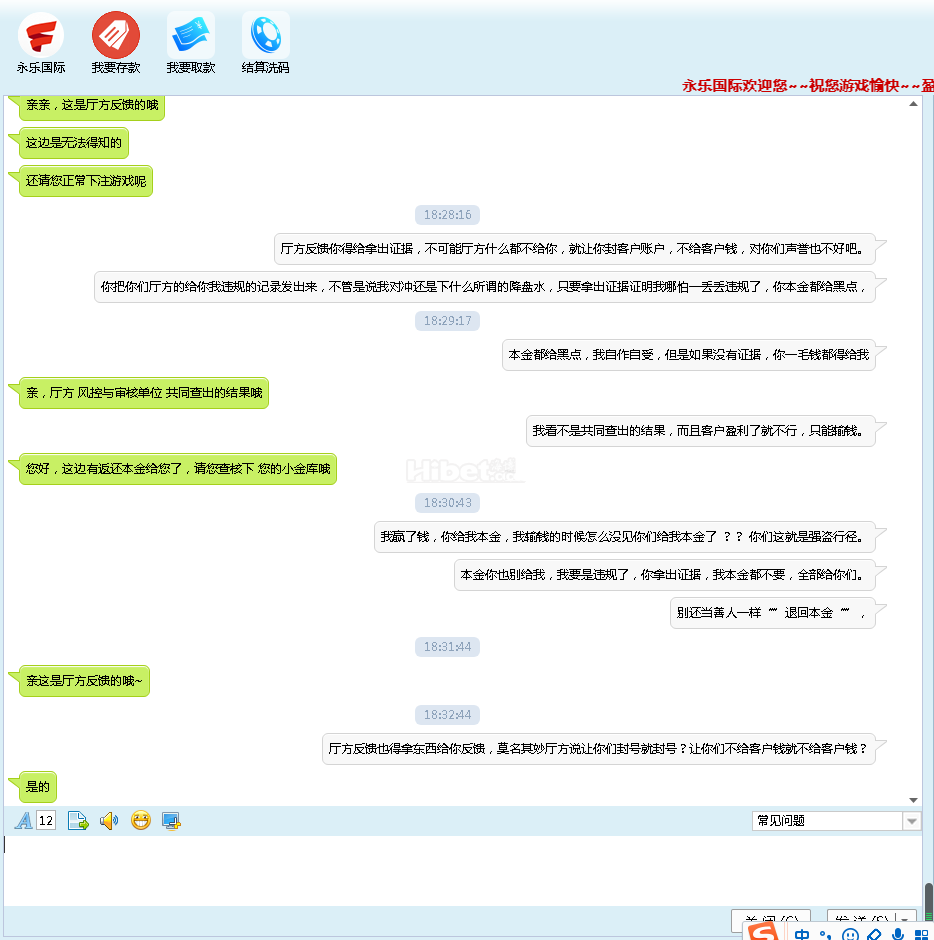Click the chat message '是的' bubble
Screen dimensions: 934x940
(x=38, y=787)
